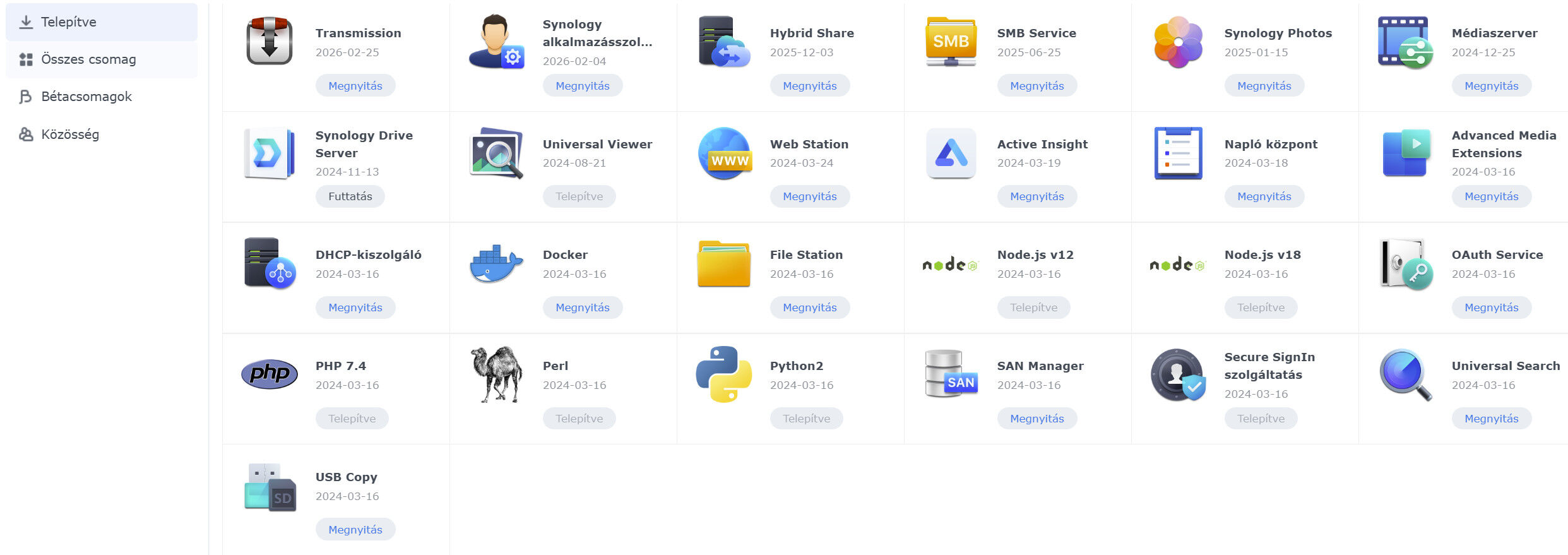Click the OAuth Service safe icon

(x=1406, y=263)
